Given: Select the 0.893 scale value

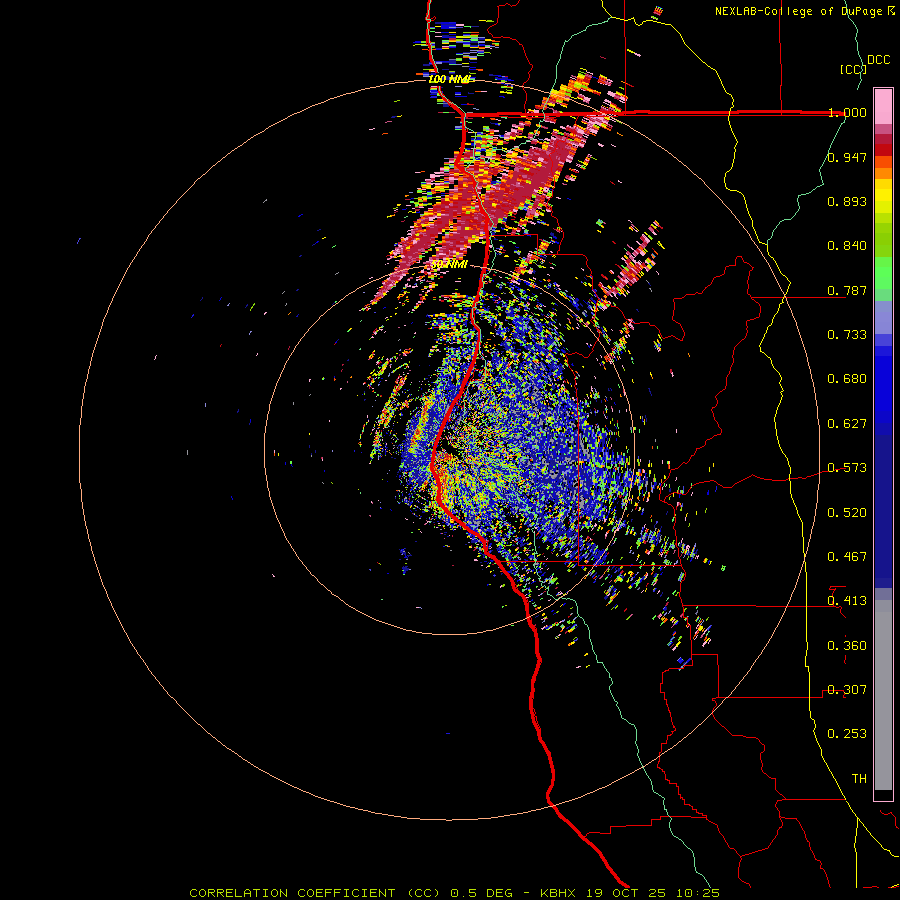Looking at the screenshot, I should point(847,201).
